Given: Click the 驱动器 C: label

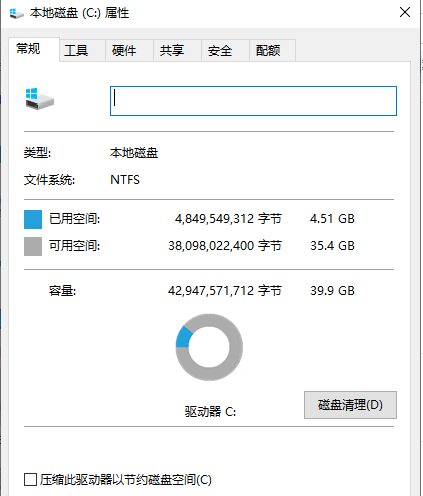Looking at the screenshot, I should click(x=211, y=412).
